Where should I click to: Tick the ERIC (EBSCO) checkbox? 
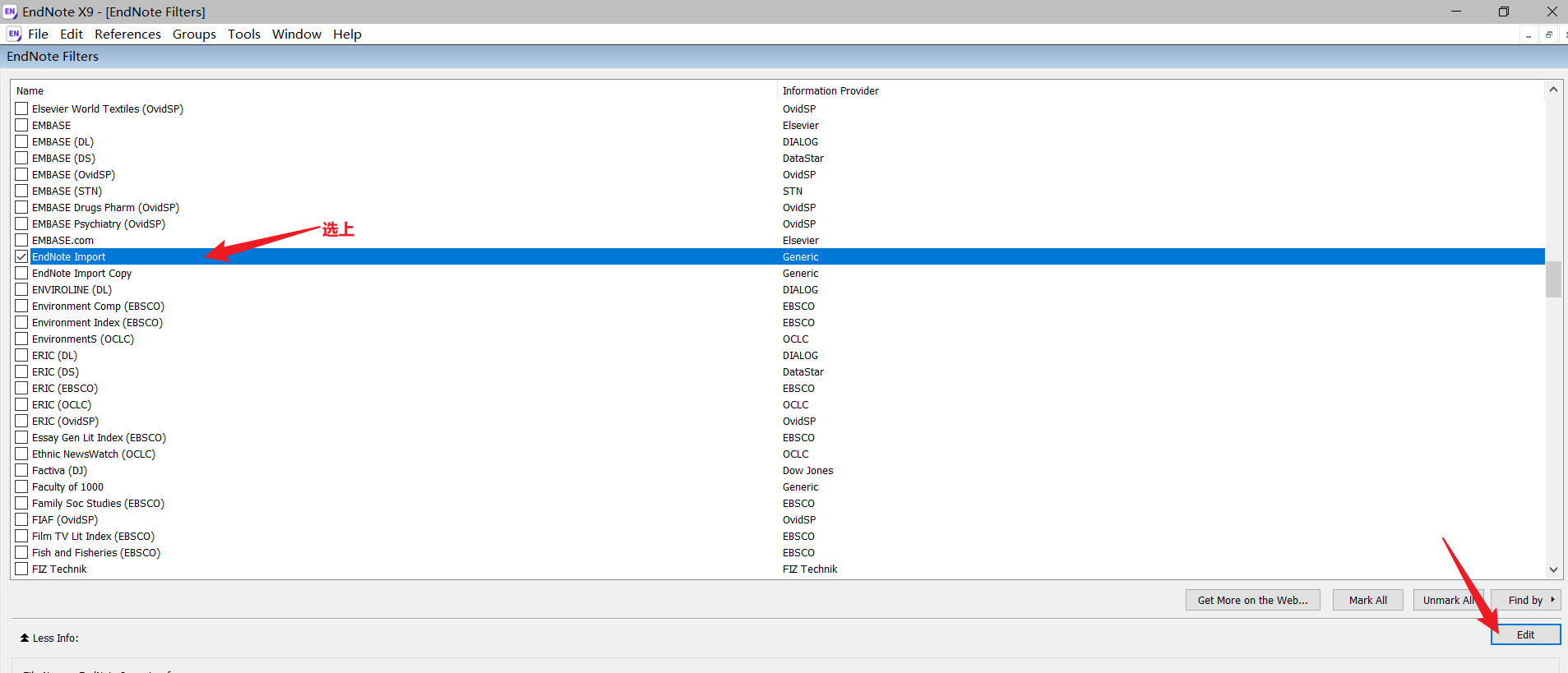coord(21,388)
